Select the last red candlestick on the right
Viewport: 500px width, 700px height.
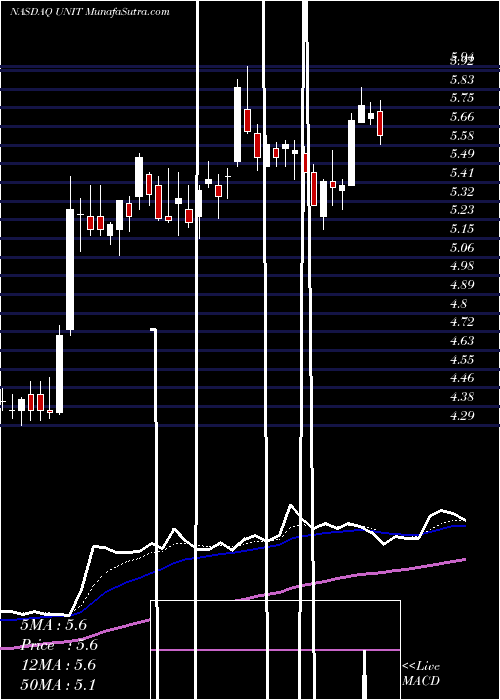(380, 123)
